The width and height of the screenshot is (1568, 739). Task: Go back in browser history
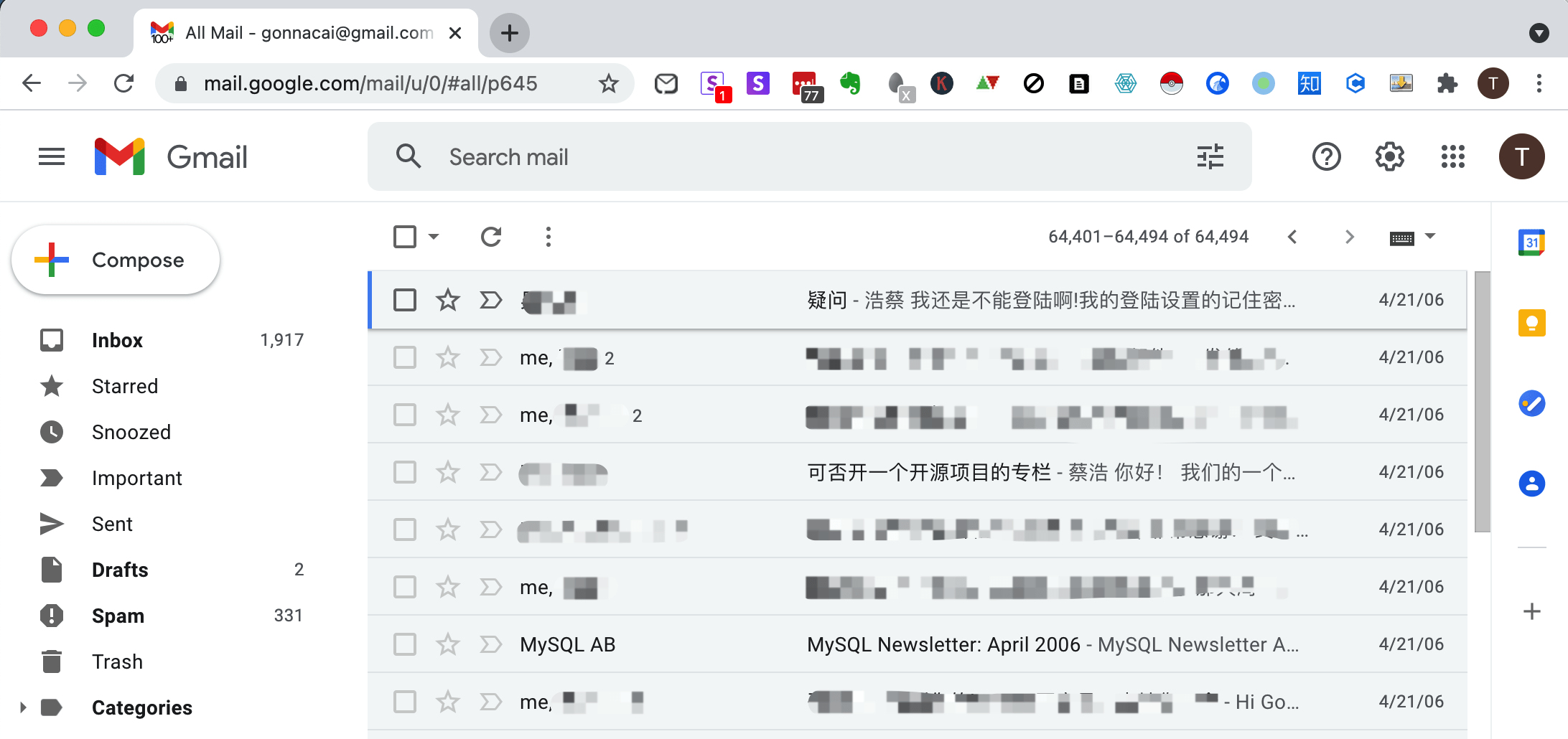(x=32, y=84)
